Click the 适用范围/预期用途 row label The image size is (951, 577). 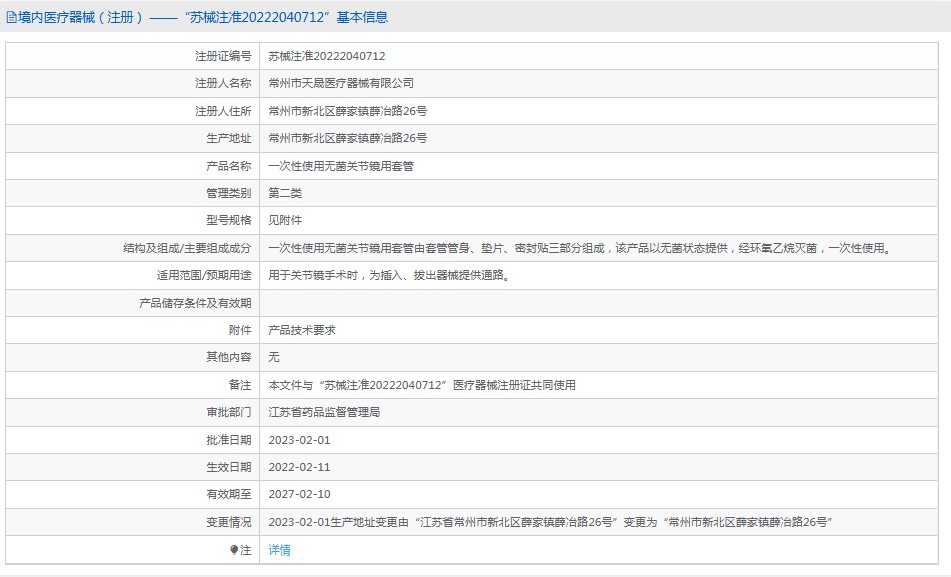pyautogui.click(x=204, y=275)
